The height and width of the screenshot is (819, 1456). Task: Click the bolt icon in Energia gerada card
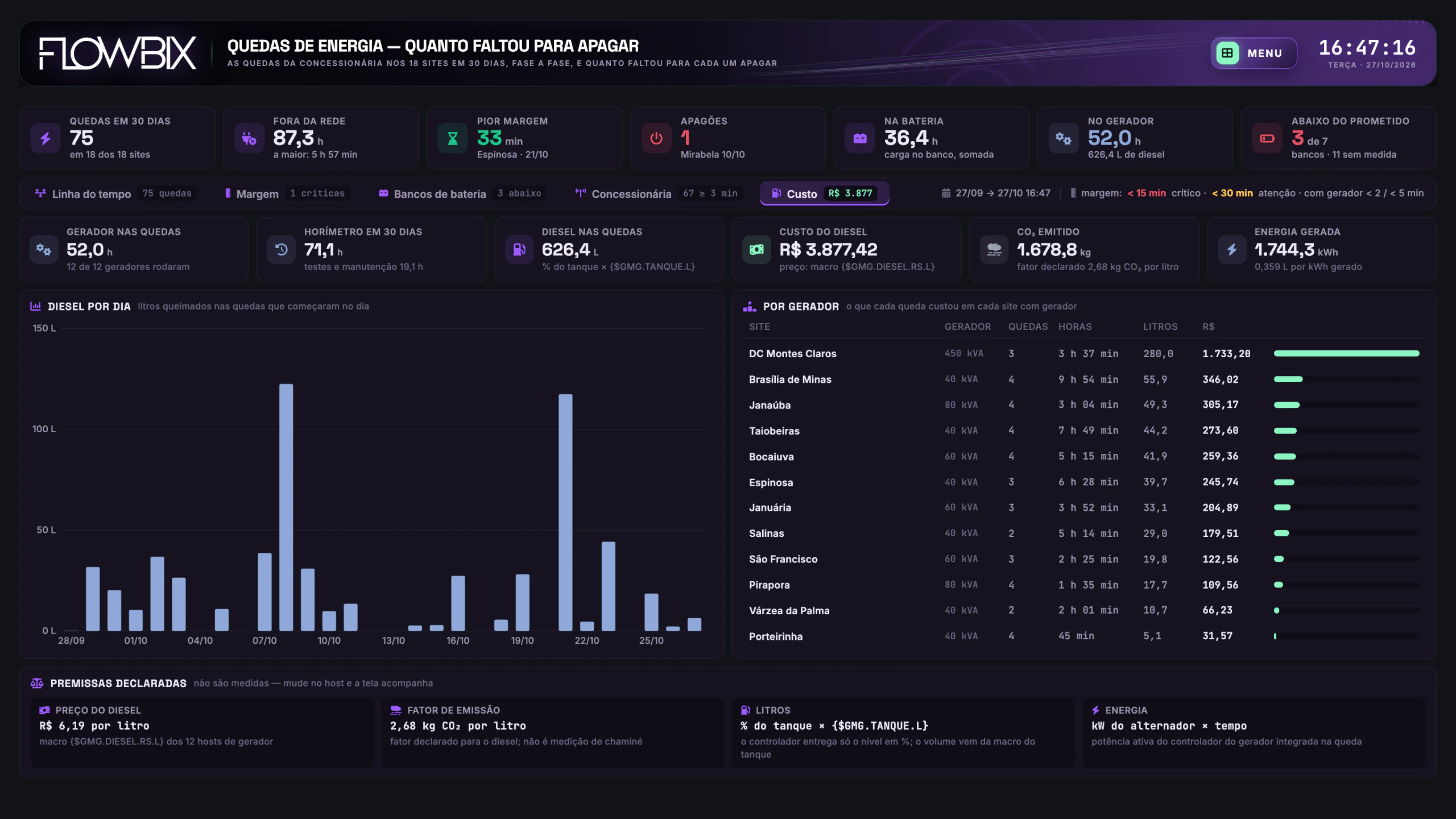[x=1232, y=249]
